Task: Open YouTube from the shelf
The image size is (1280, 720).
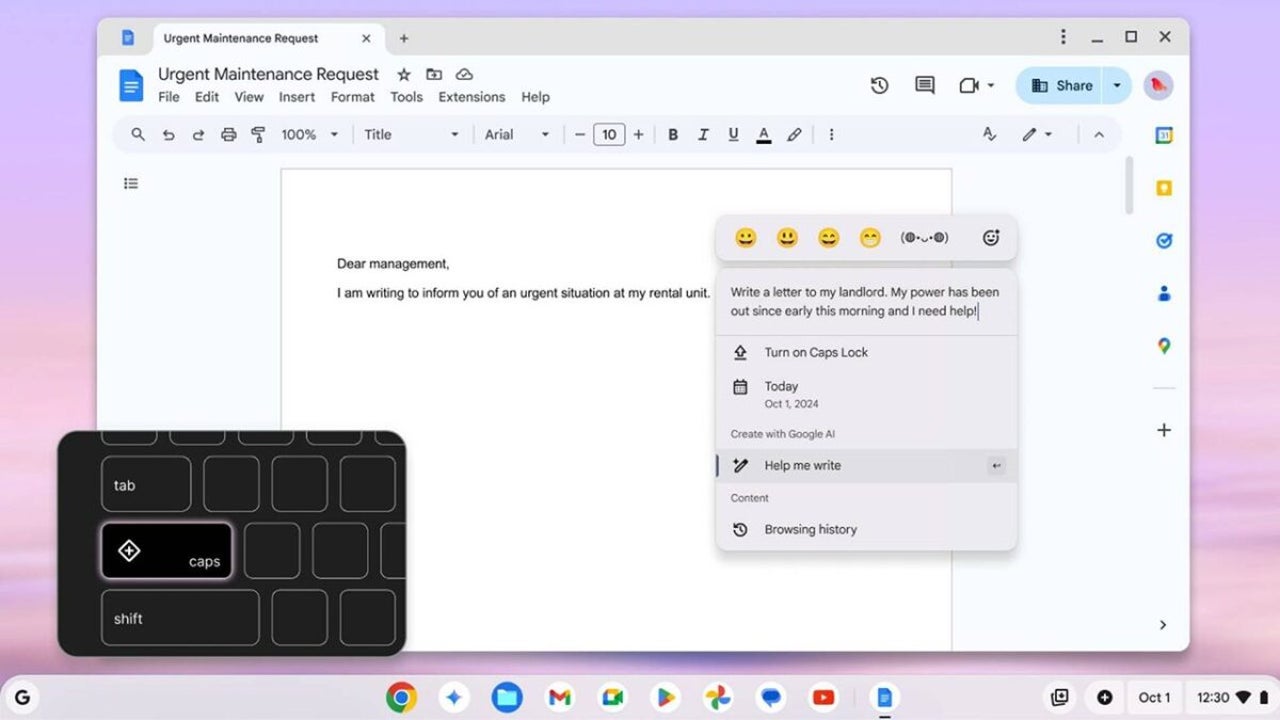Action: [x=823, y=697]
